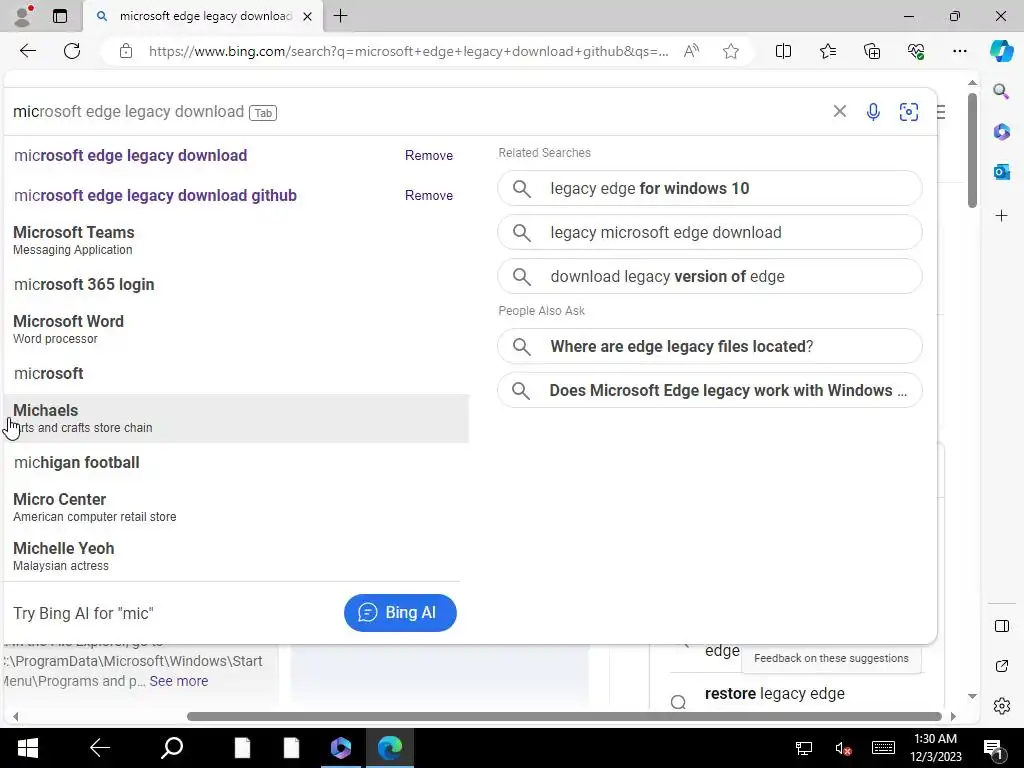
Task: Open the Windows Start menu
Action: point(27,748)
